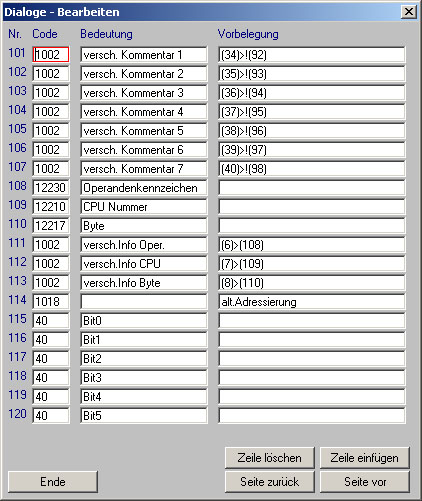This screenshot has width=422, height=501.
Task: Close the Dialoge - Bearbeiten window
Action: (x=409, y=12)
